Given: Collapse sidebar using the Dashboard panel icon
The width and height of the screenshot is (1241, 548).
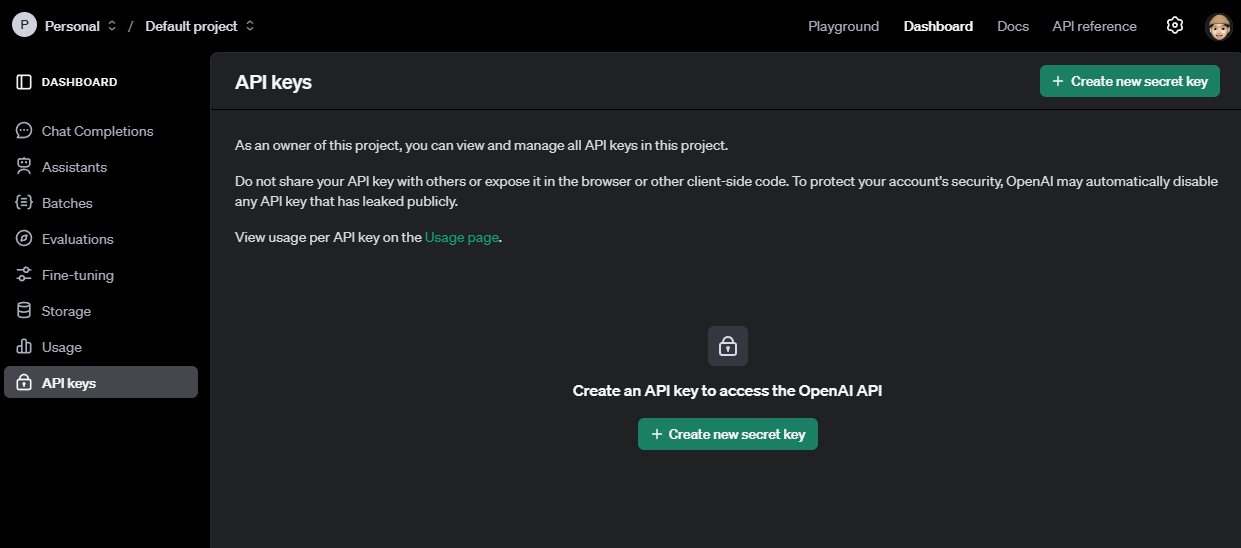Looking at the screenshot, I should point(24,82).
